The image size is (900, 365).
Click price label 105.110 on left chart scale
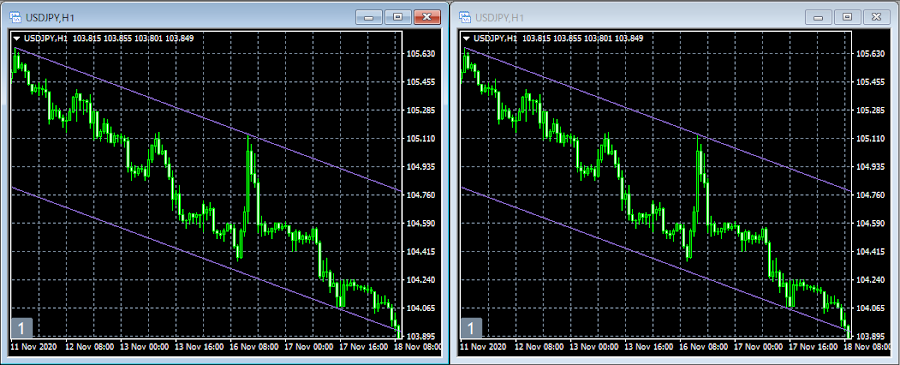(x=420, y=139)
